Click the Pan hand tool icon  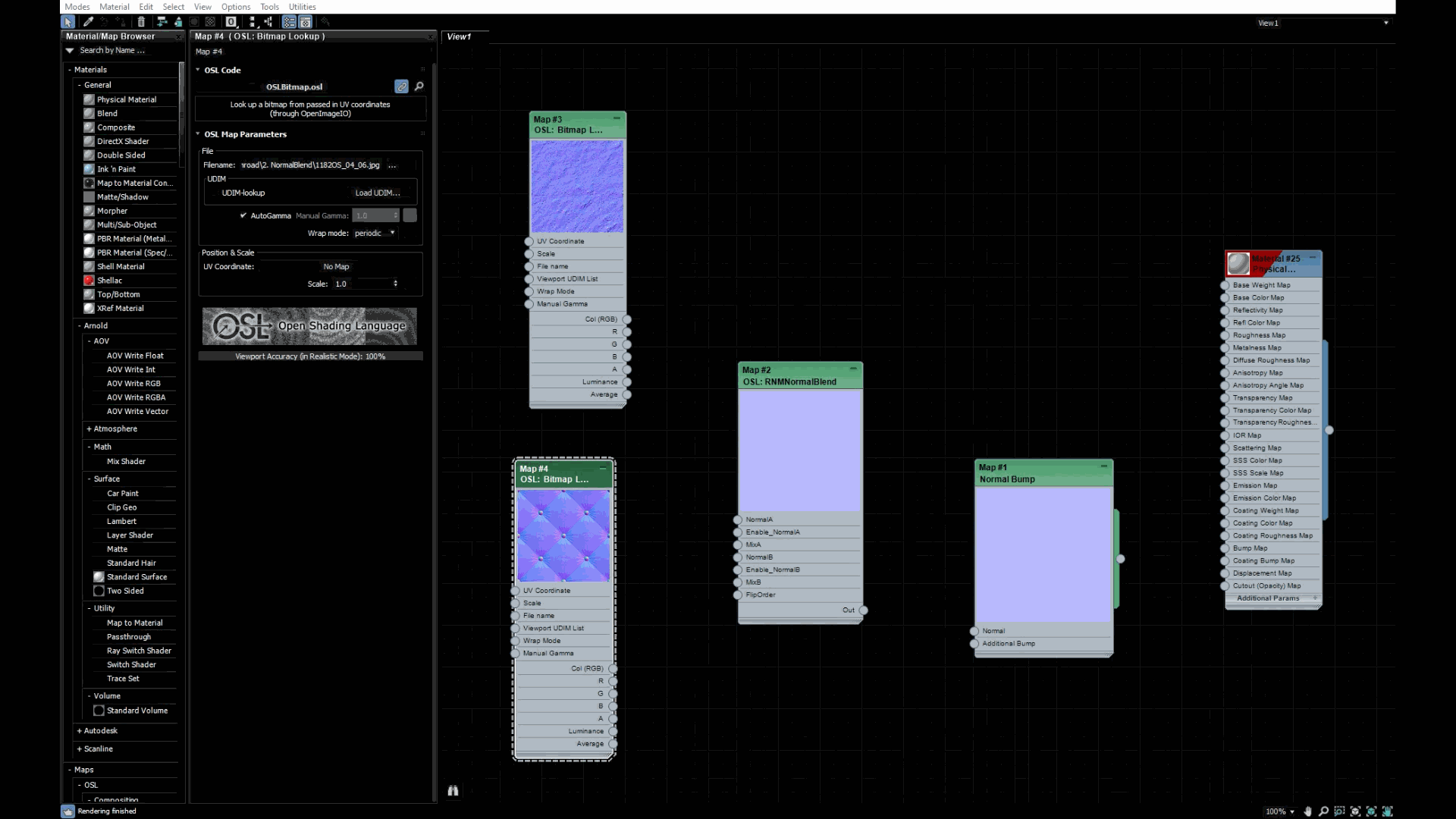tap(1307, 811)
